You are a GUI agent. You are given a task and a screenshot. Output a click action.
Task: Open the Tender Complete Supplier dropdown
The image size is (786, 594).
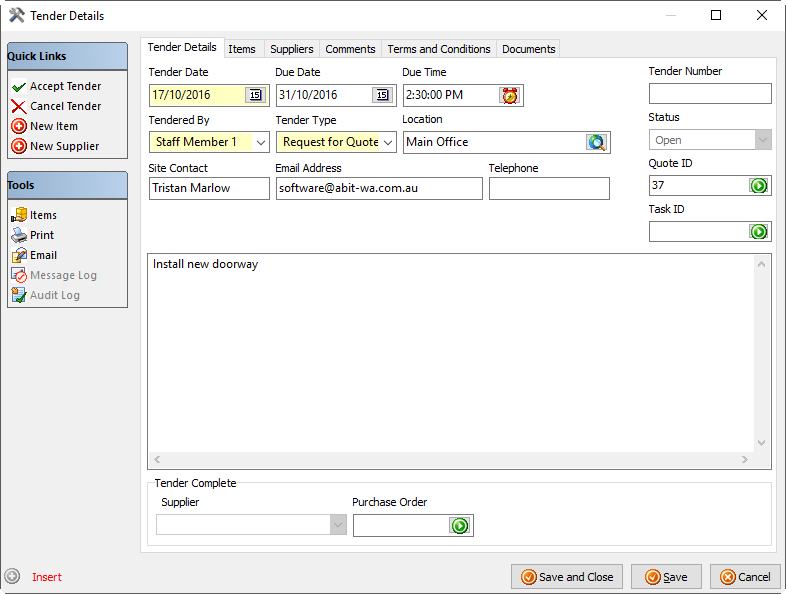[338, 526]
